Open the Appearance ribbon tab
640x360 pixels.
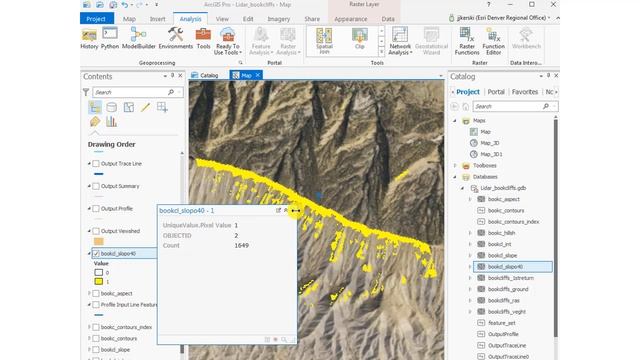[x=351, y=19]
